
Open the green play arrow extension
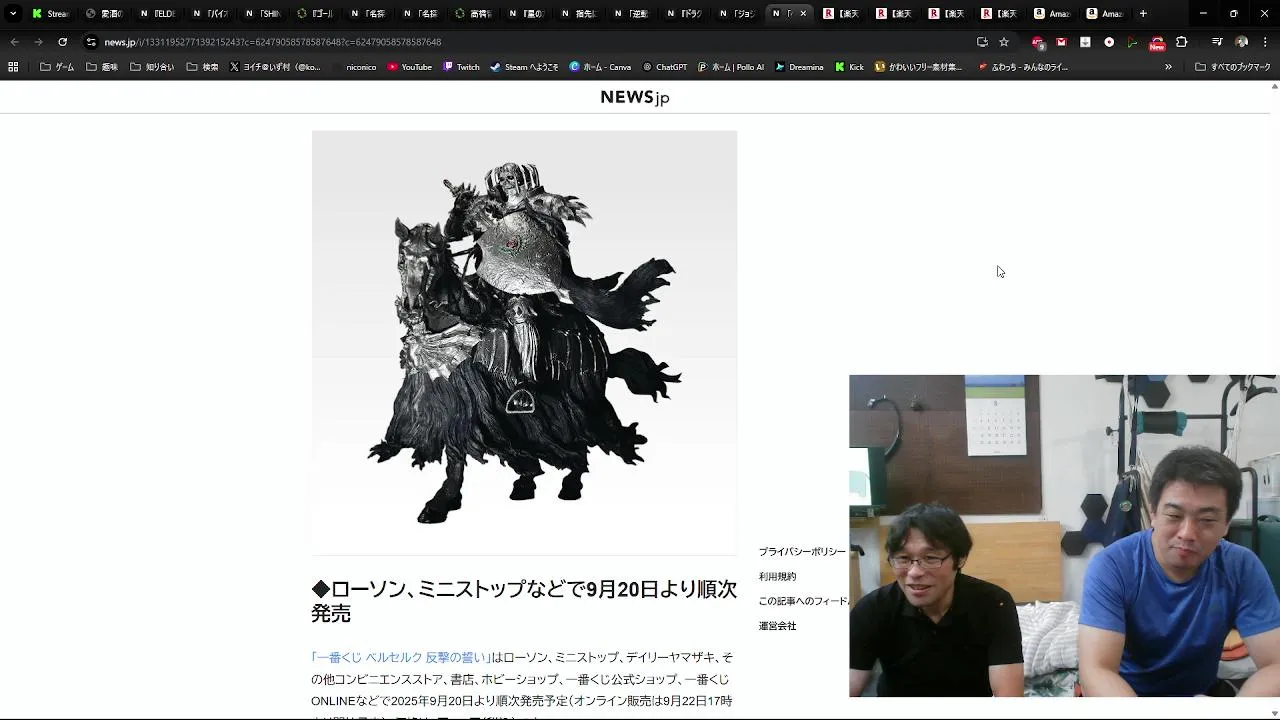[1132, 42]
